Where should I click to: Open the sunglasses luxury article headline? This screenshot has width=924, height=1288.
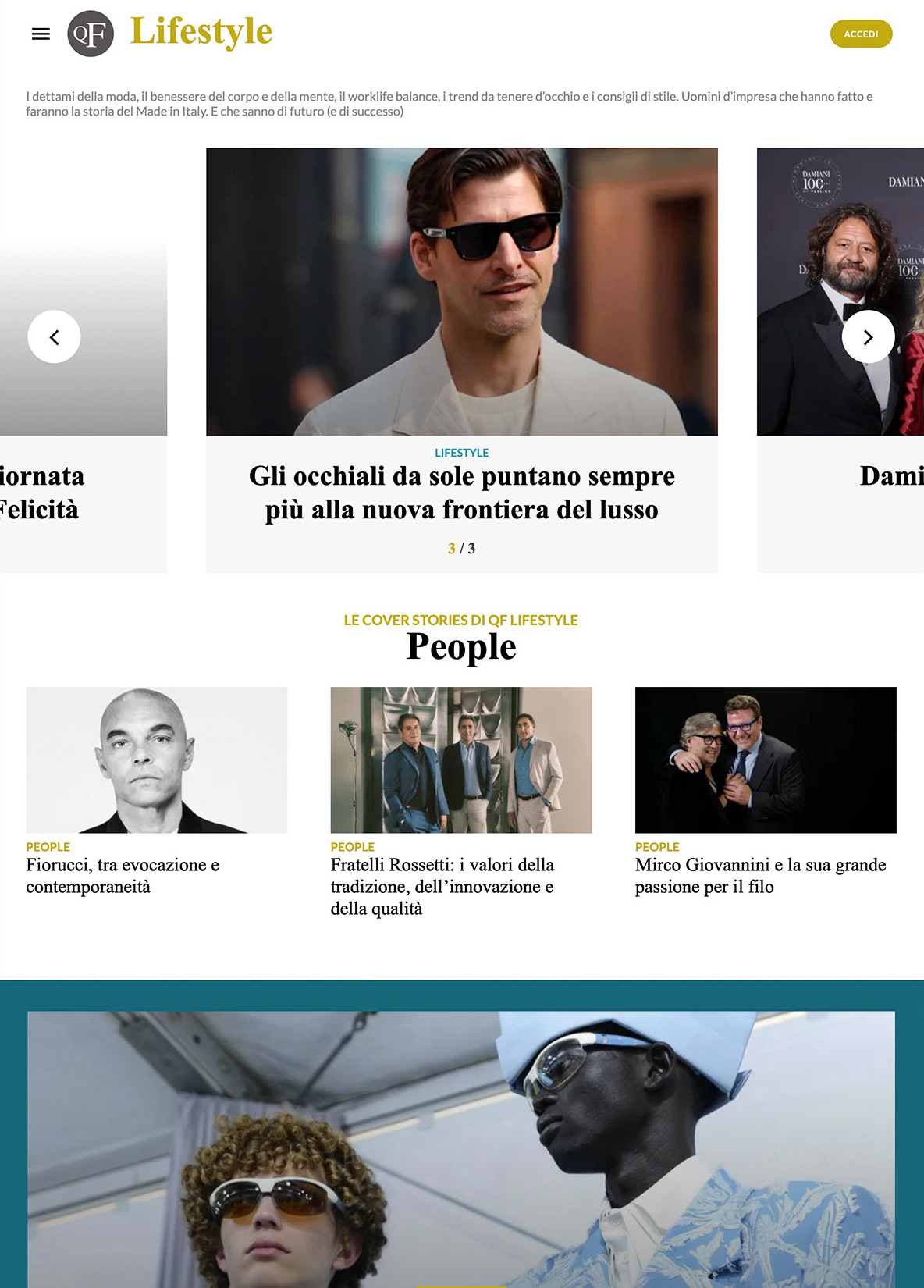(462, 493)
